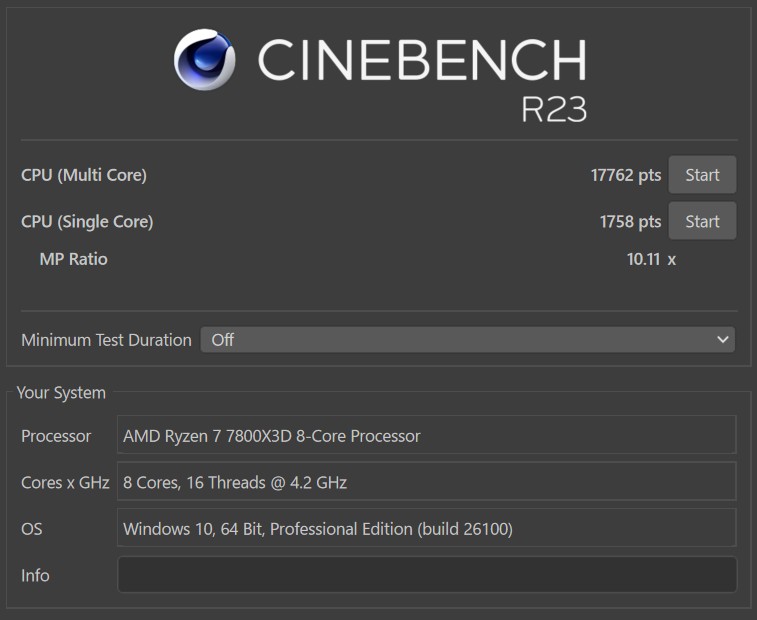The width and height of the screenshot is (757, 620).
Task: Click the 'Cores x GHz' label
Action: tap(65, 482)
